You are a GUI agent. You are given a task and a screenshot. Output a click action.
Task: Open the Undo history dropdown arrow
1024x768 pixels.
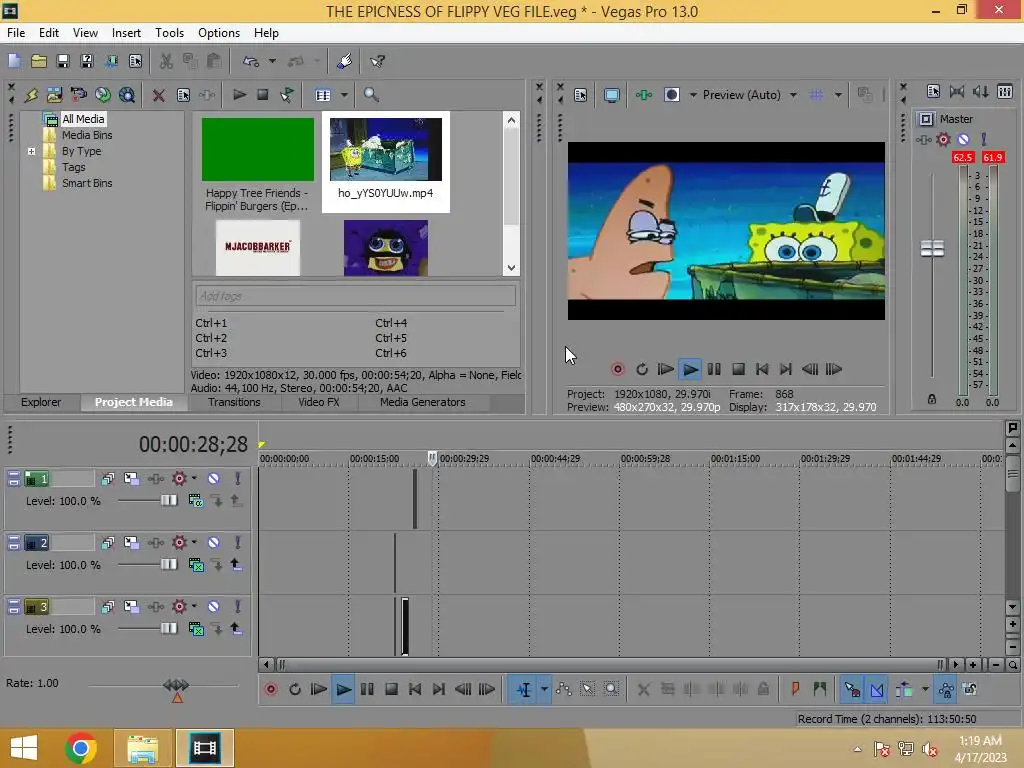click(x=272, y=61)
